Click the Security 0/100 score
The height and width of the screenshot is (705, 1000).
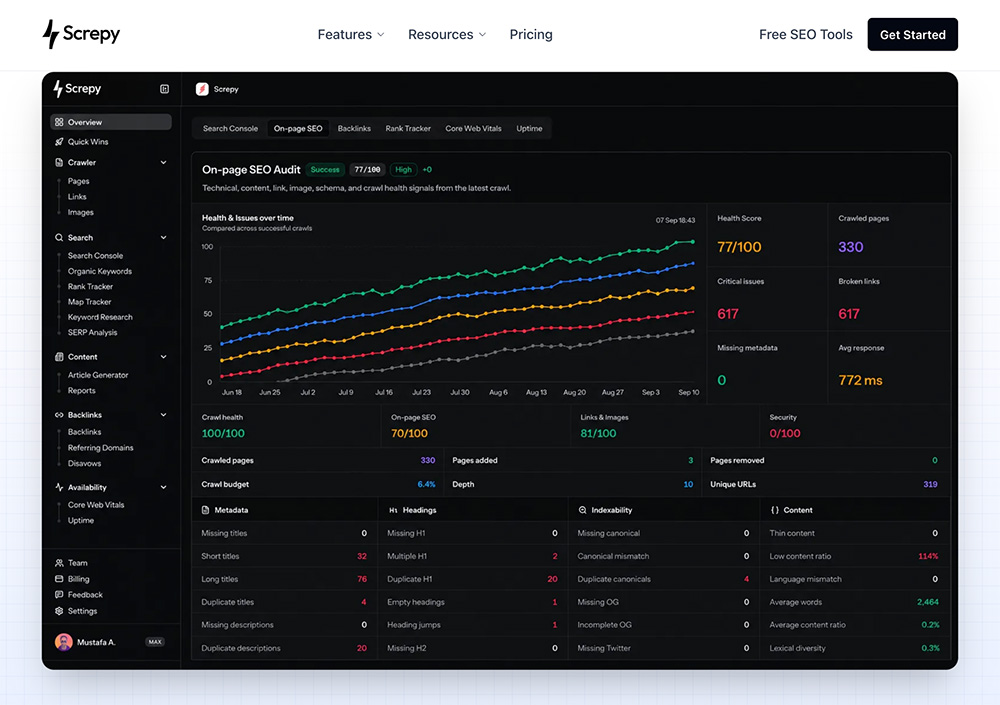click(x=784, y=433)
